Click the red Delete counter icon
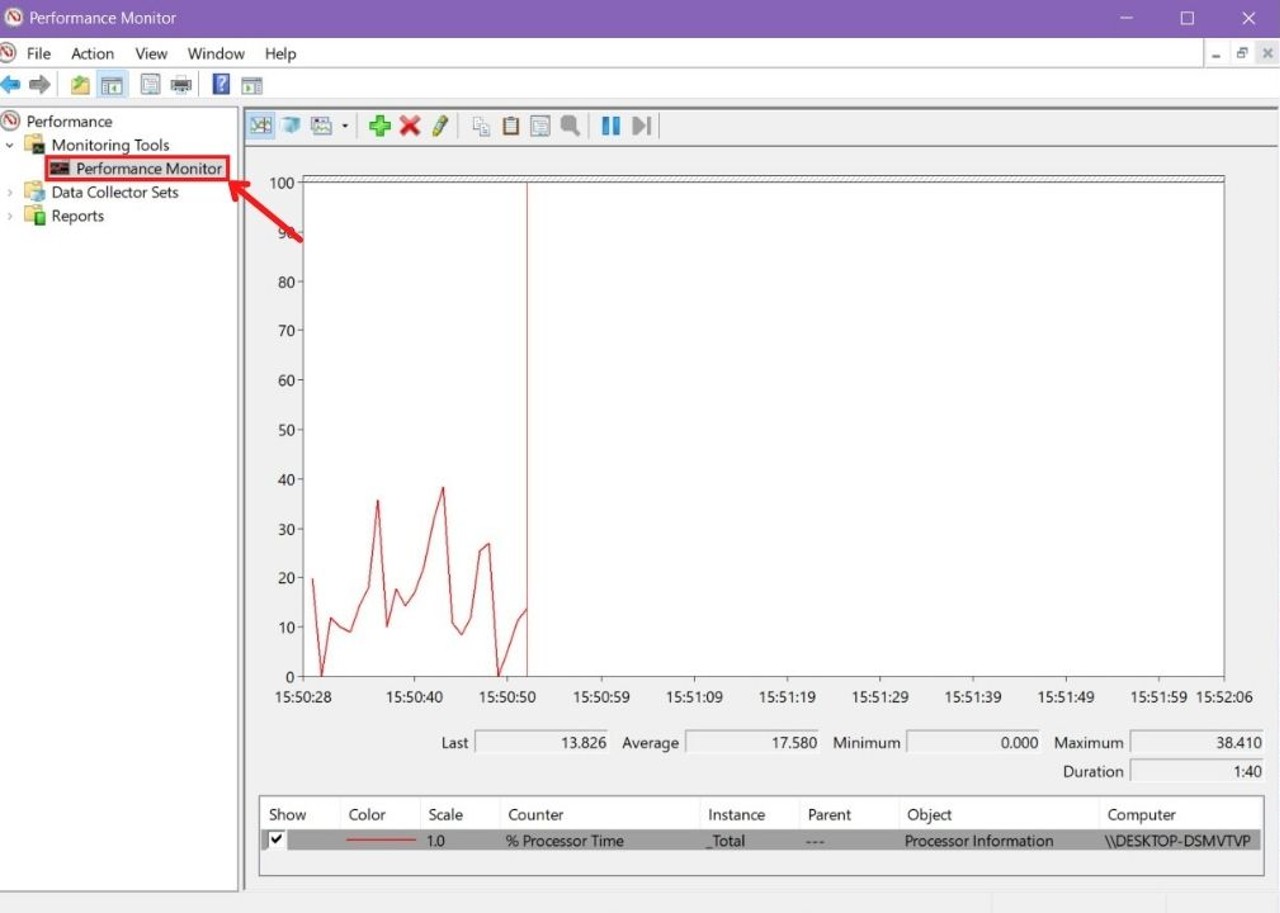Screen dimensions: 1280x913 [408, 125]
